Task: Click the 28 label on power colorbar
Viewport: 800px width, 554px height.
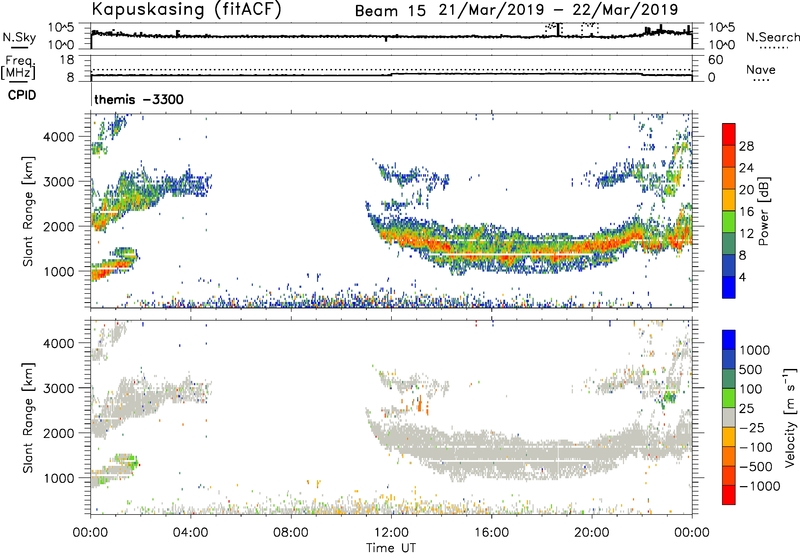Action: (746, 146)
